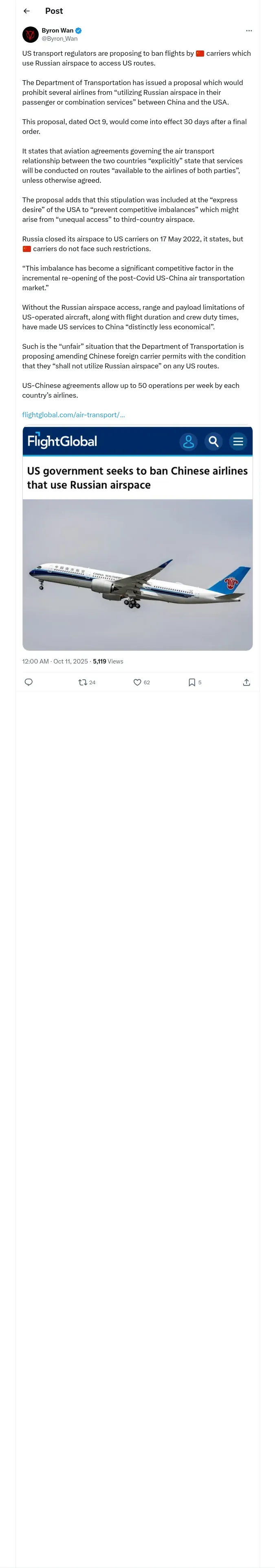Like the post with heart icon
The height and width of the screenshot is (1568, 275).
(x=137, y=682)
